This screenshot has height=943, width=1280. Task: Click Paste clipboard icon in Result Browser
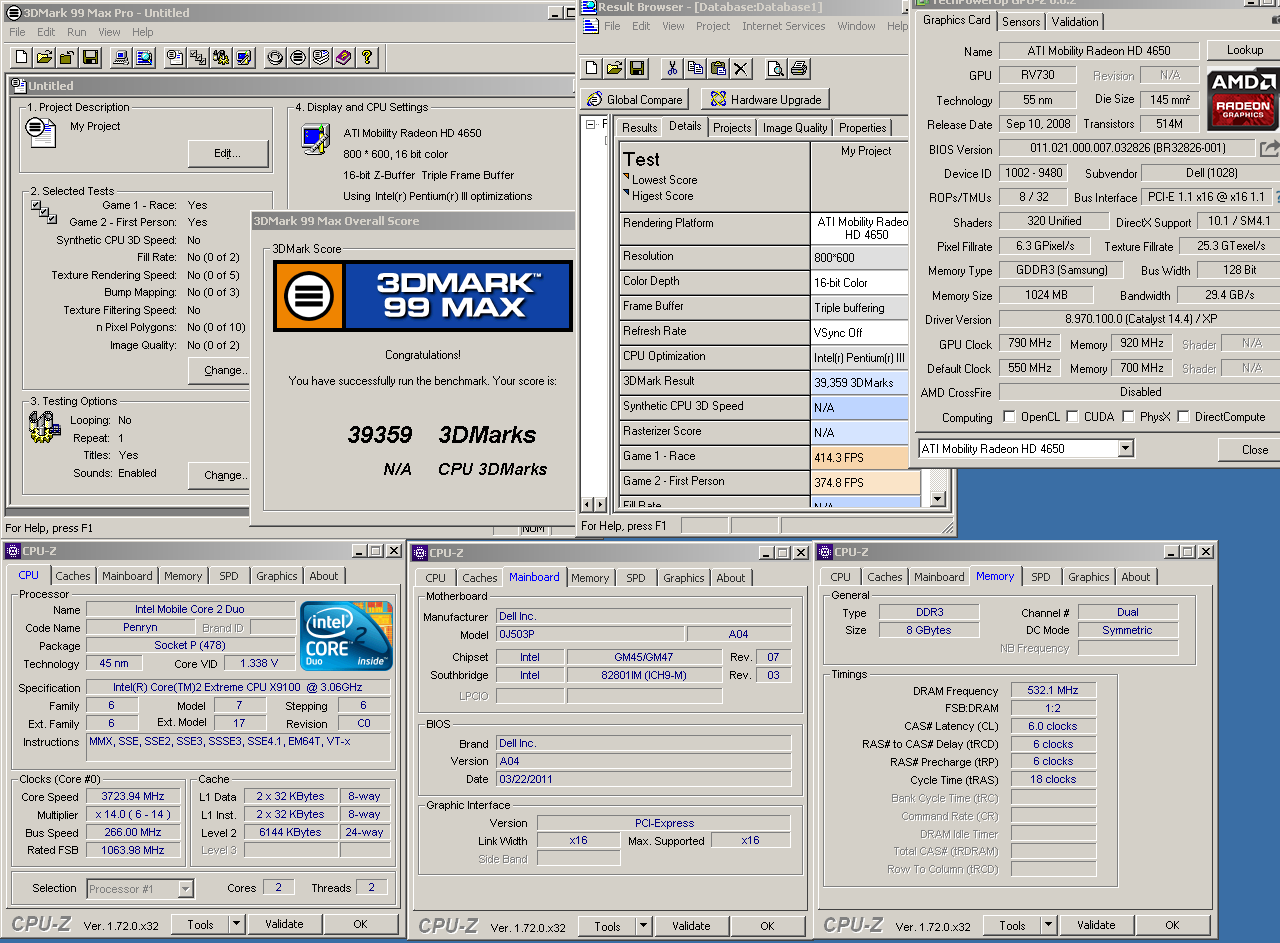[x=718, y=68]
